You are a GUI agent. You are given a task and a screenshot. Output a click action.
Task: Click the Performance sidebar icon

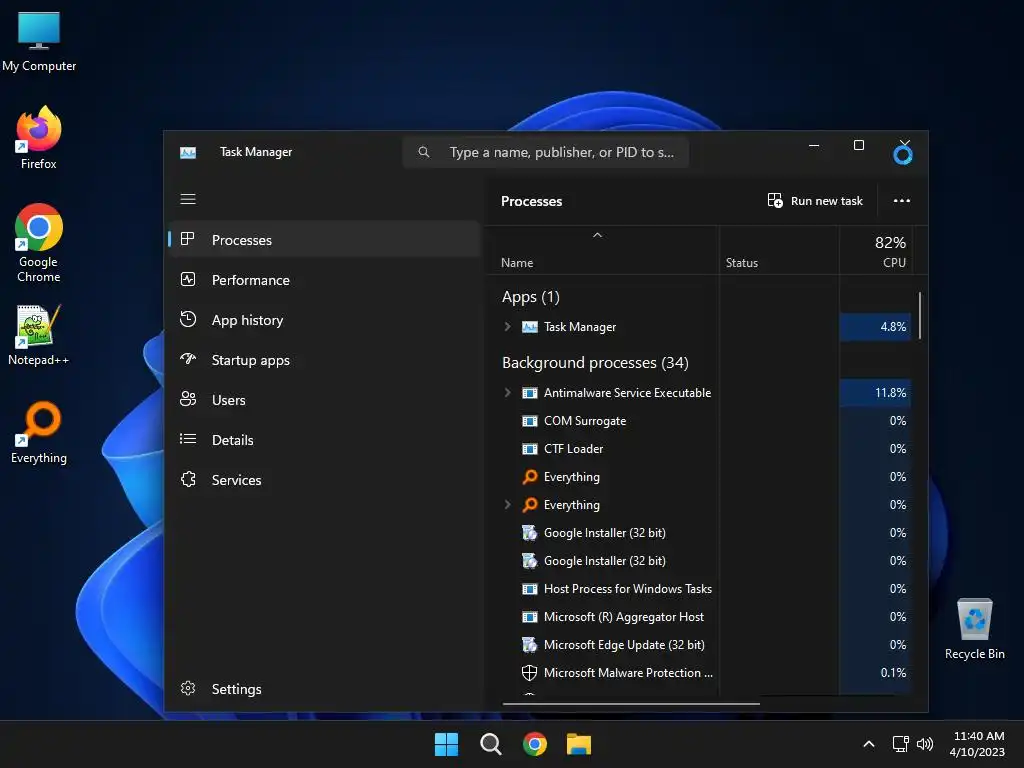[x=188, y=280]
